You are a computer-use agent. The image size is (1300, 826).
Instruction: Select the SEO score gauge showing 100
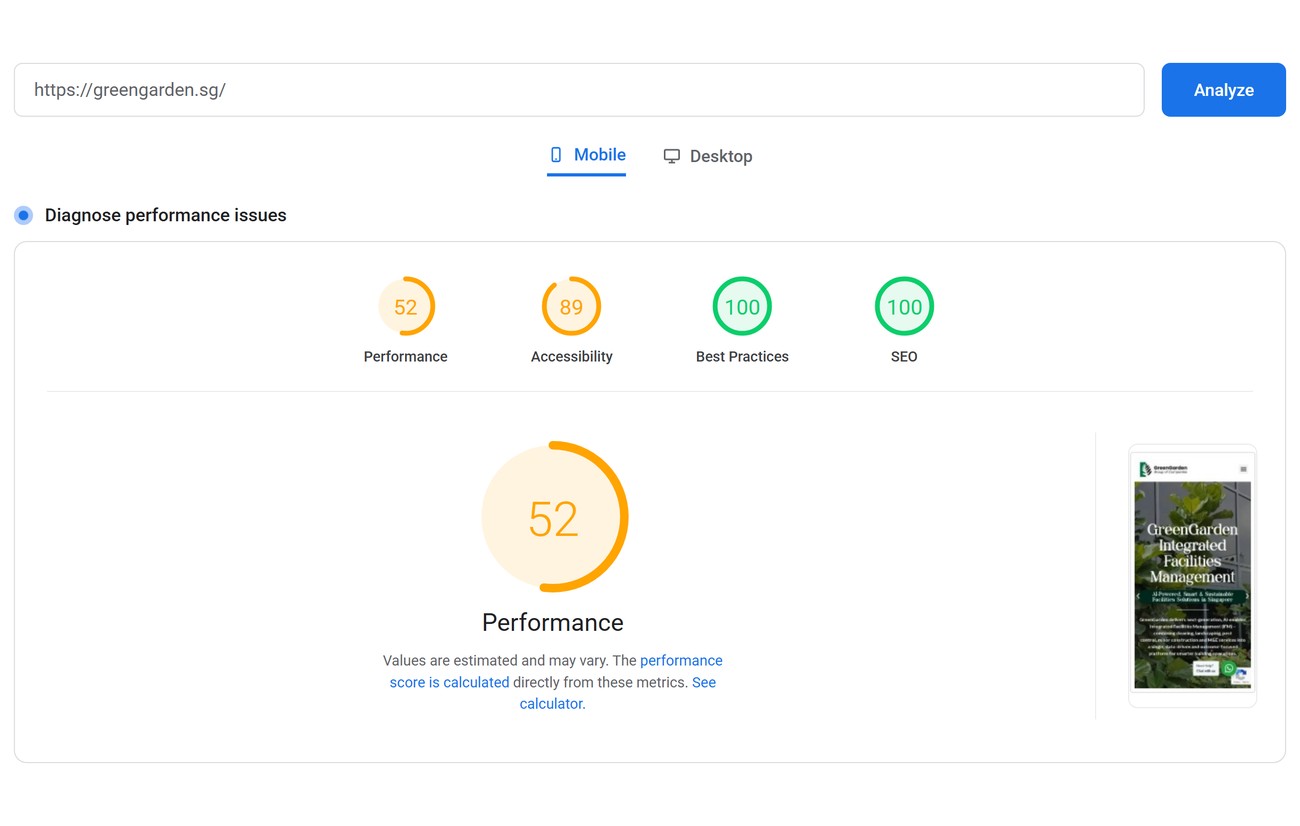click(x=904, y=306)
